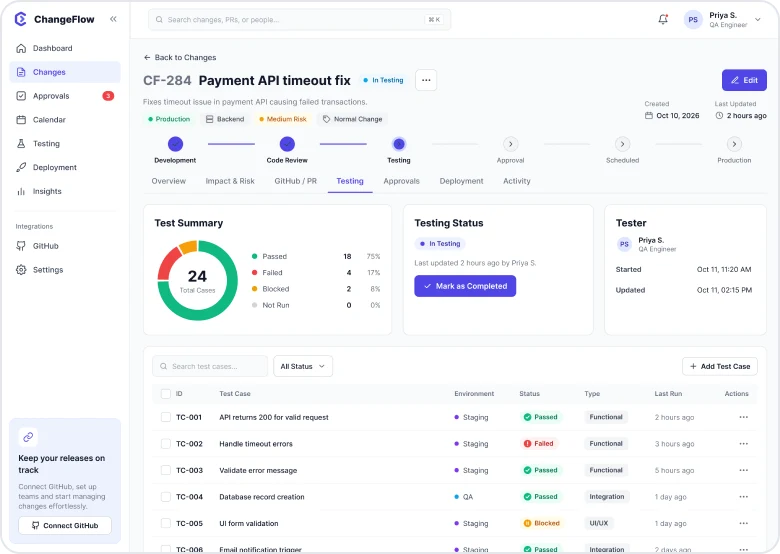Screen dimensions: 780x554
Task: Switch to the GitHub / PR tab
Action: [295, 181]
